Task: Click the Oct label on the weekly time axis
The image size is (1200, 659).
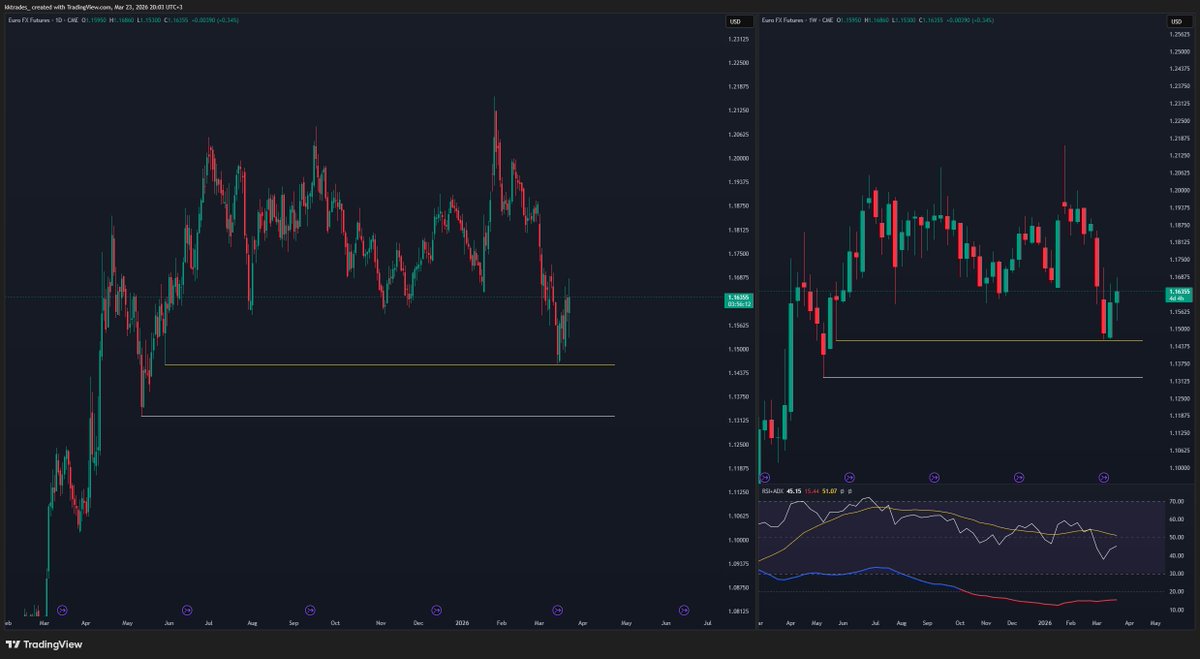Action: point(960,623)
